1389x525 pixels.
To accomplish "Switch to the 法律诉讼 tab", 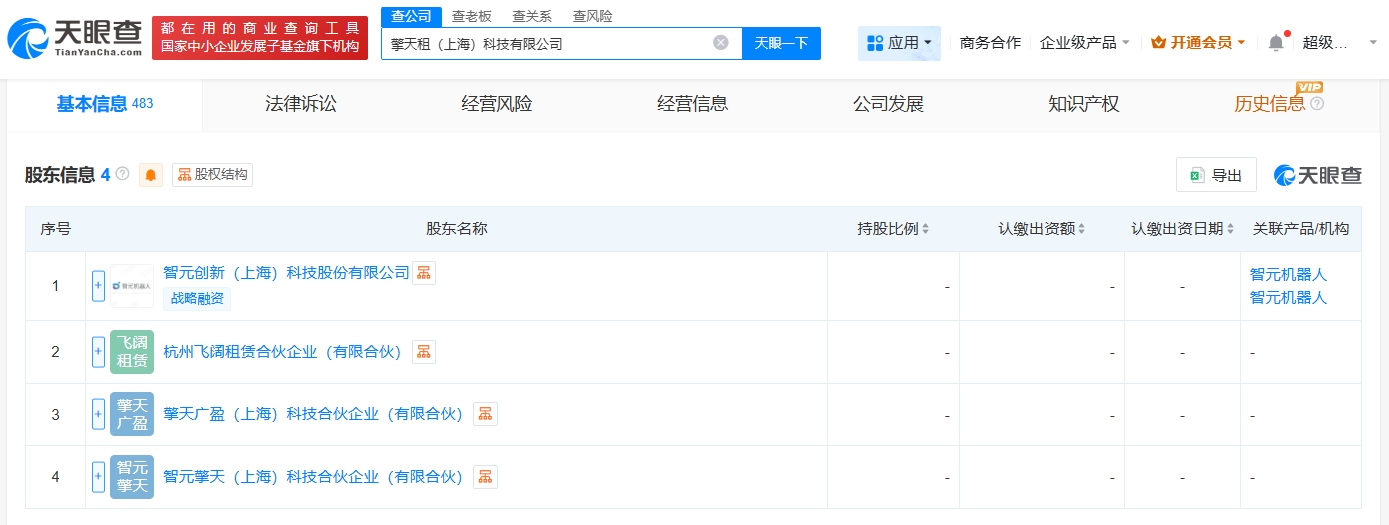I will coord(300,104).
